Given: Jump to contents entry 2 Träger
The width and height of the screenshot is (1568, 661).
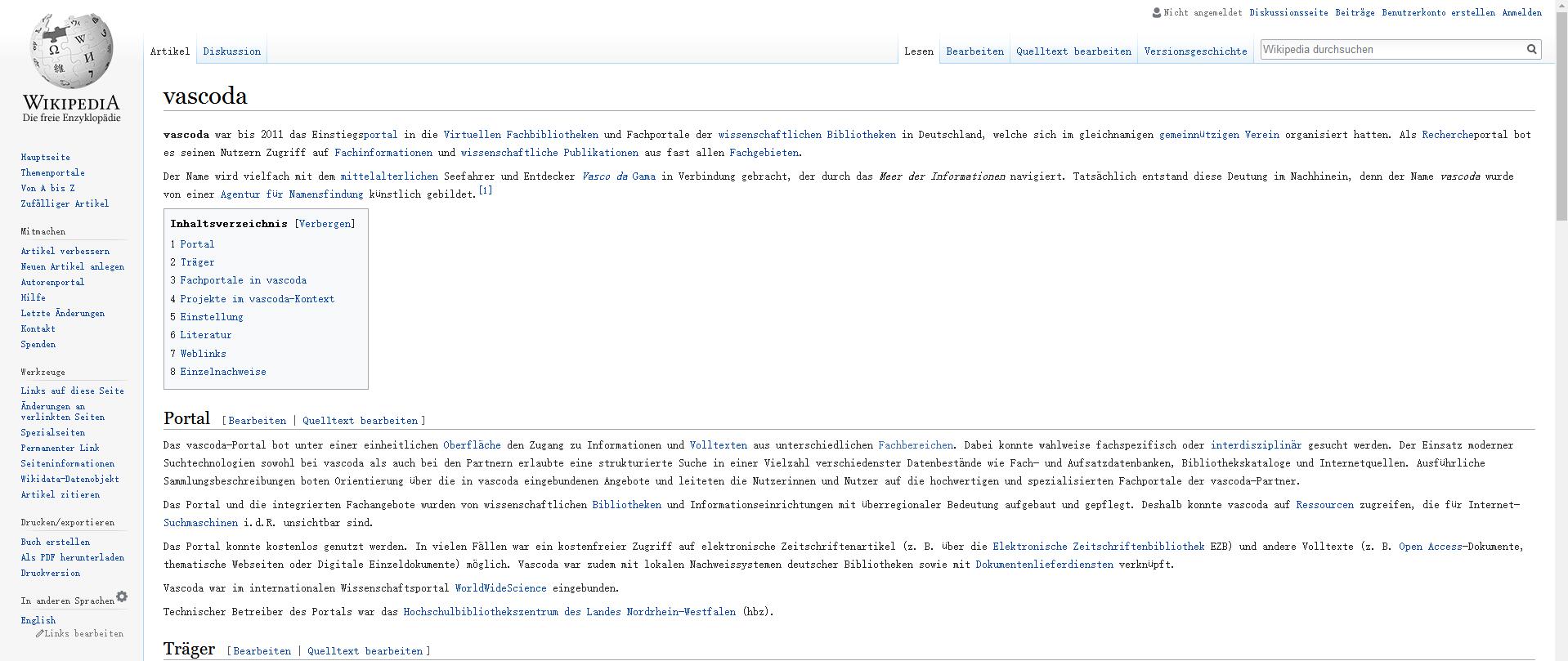Looking at the screenshot, I should (192, 262).
